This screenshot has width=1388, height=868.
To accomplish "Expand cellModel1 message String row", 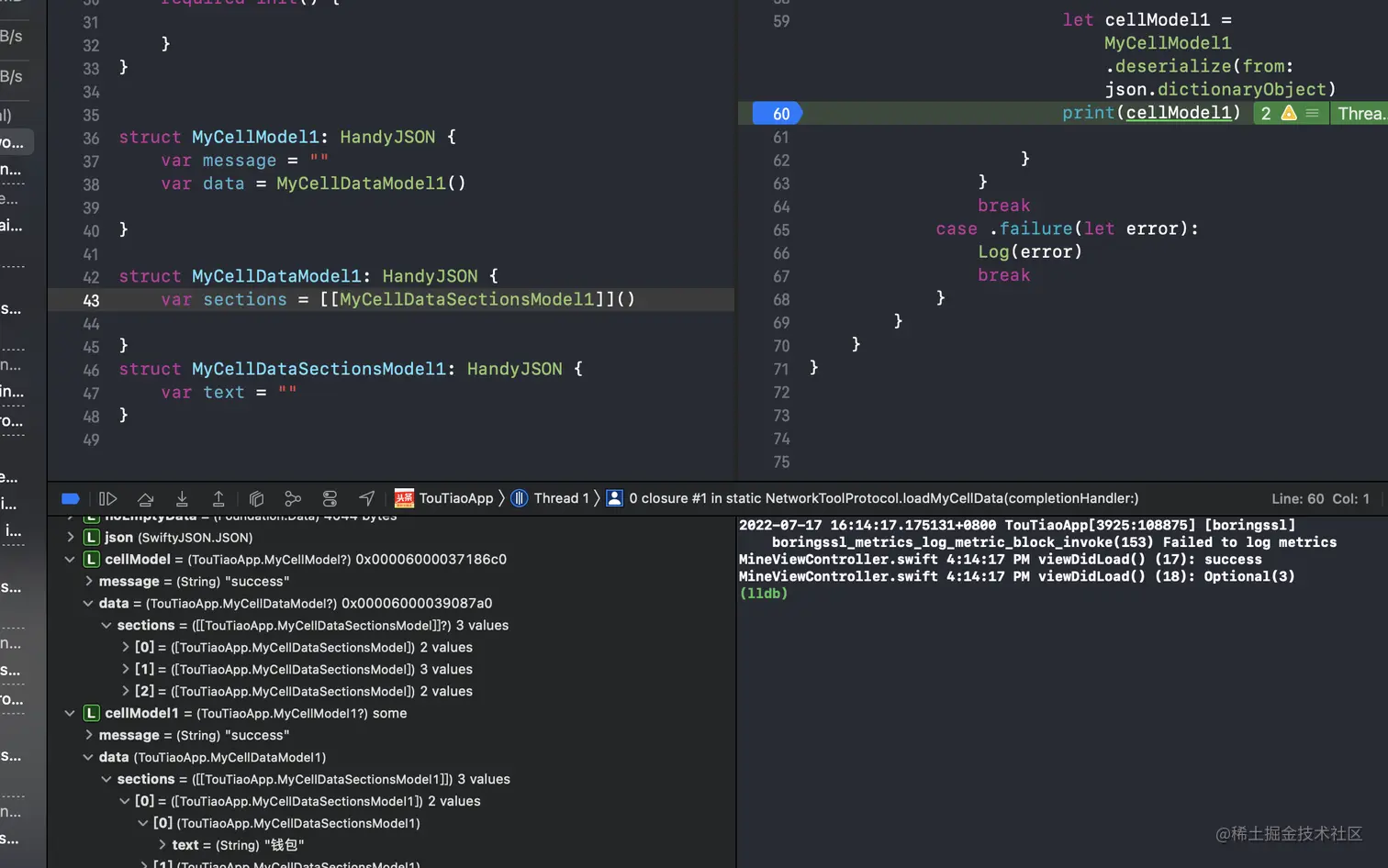I will point(88,735).
